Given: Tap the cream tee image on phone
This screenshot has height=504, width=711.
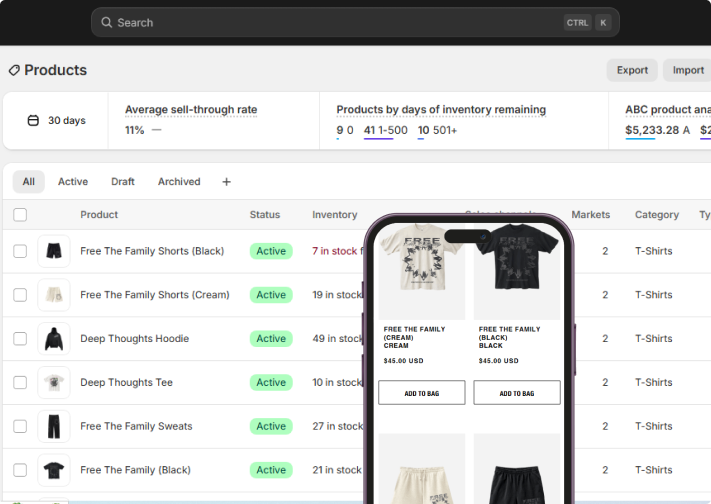Looking at the screenshot, I should pyautogui.click(x=422, y=271).
